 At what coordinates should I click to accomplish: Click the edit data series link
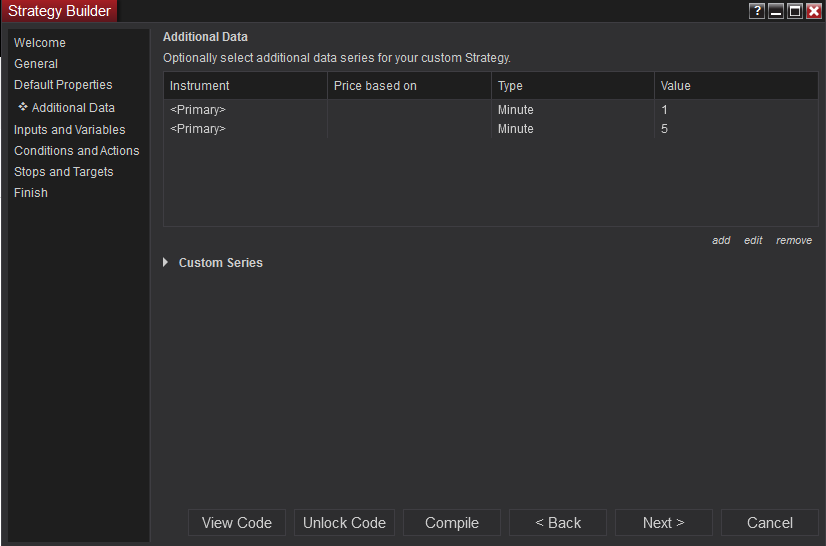coord(753,241)
